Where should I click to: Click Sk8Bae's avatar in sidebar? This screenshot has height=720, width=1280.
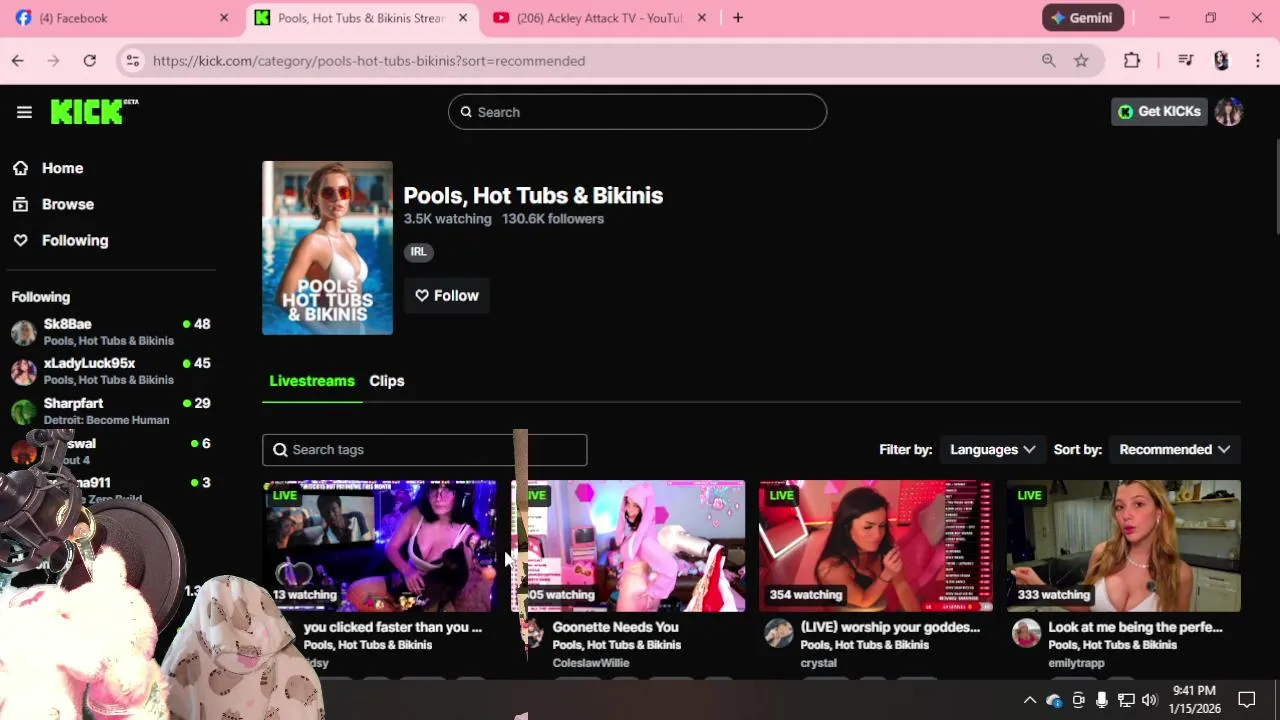pyautogui.click(x=24, y=333)
